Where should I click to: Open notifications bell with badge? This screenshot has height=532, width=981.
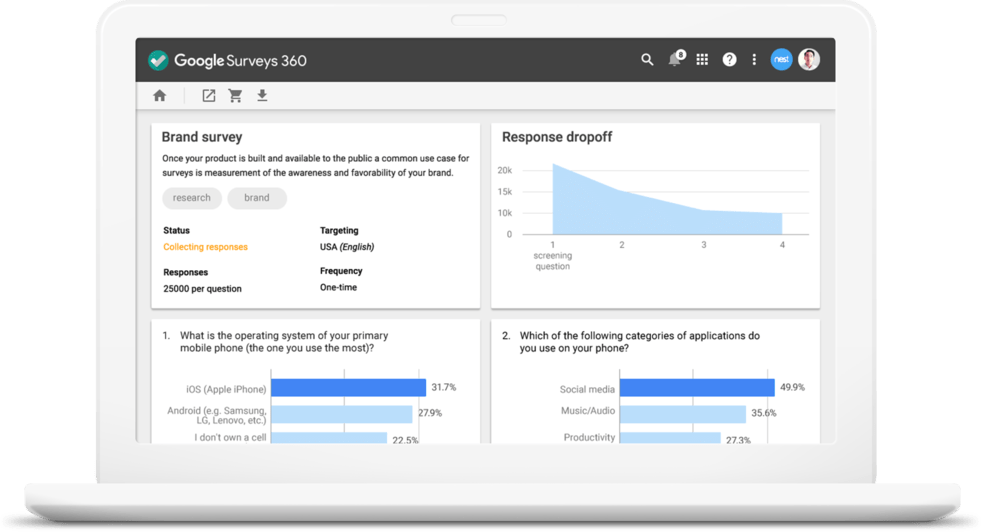click(x=675, y=60)
